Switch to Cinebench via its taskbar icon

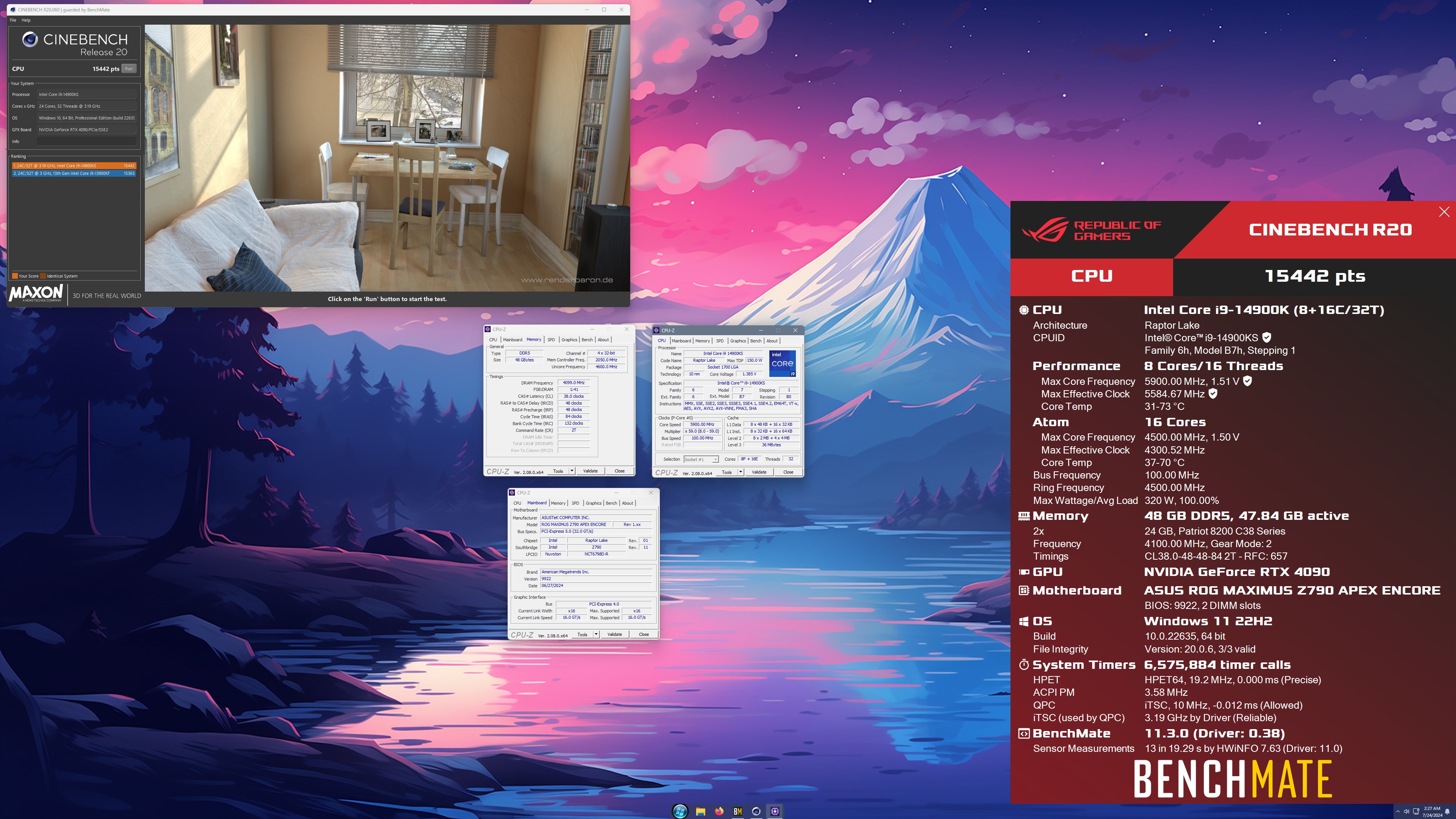pyautogui.click(x=756, y=811)
